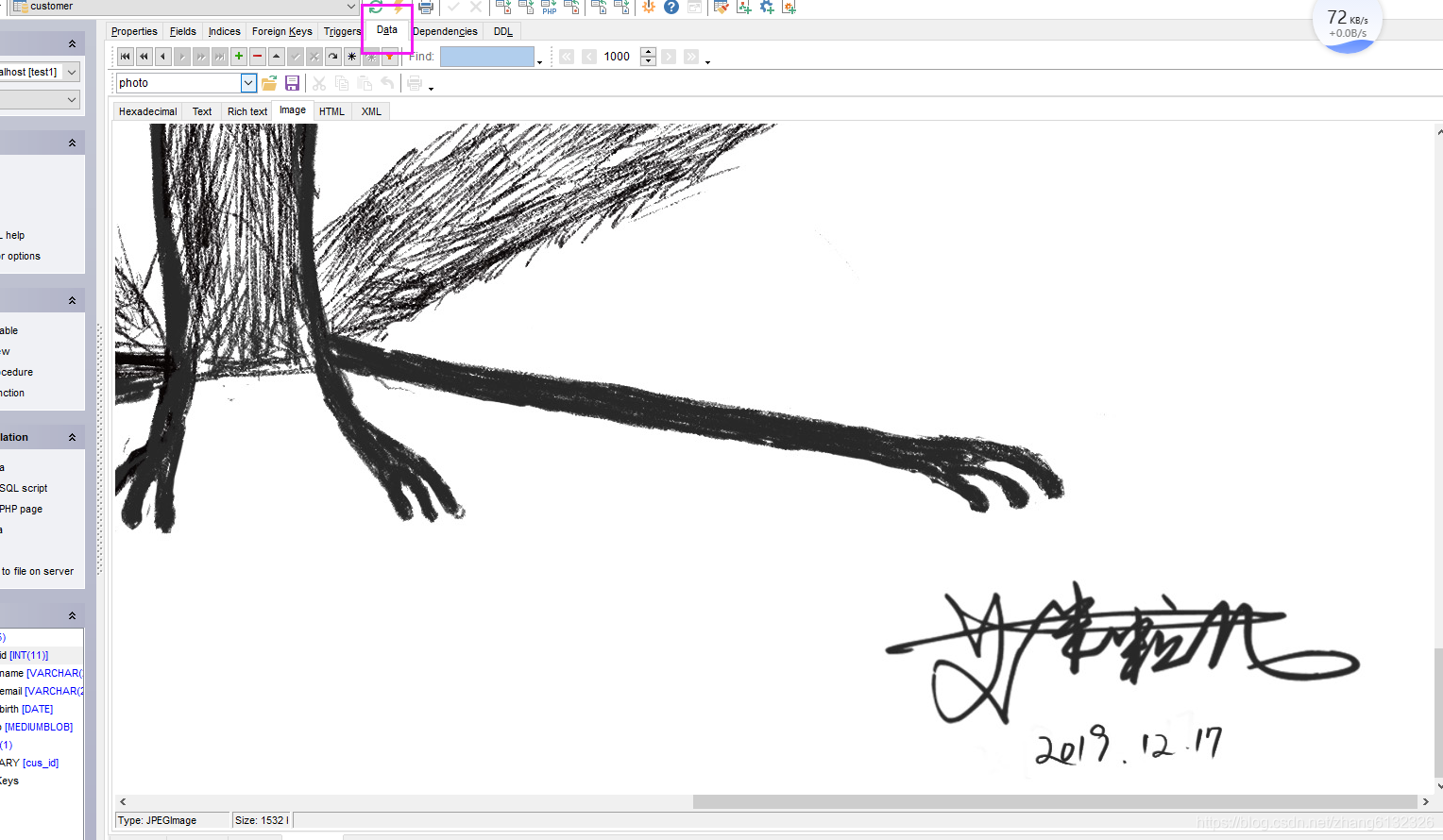The height and width of the screenshot is (840, 1443).
Task: Switch to the Hexadecimal tab
Action: tap(147, 111)
